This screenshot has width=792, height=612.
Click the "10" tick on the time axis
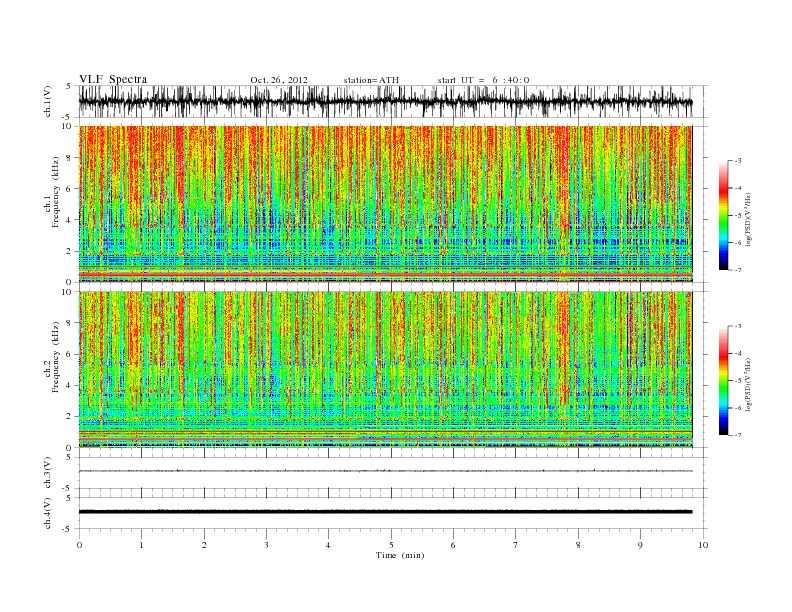click(703, 545)
